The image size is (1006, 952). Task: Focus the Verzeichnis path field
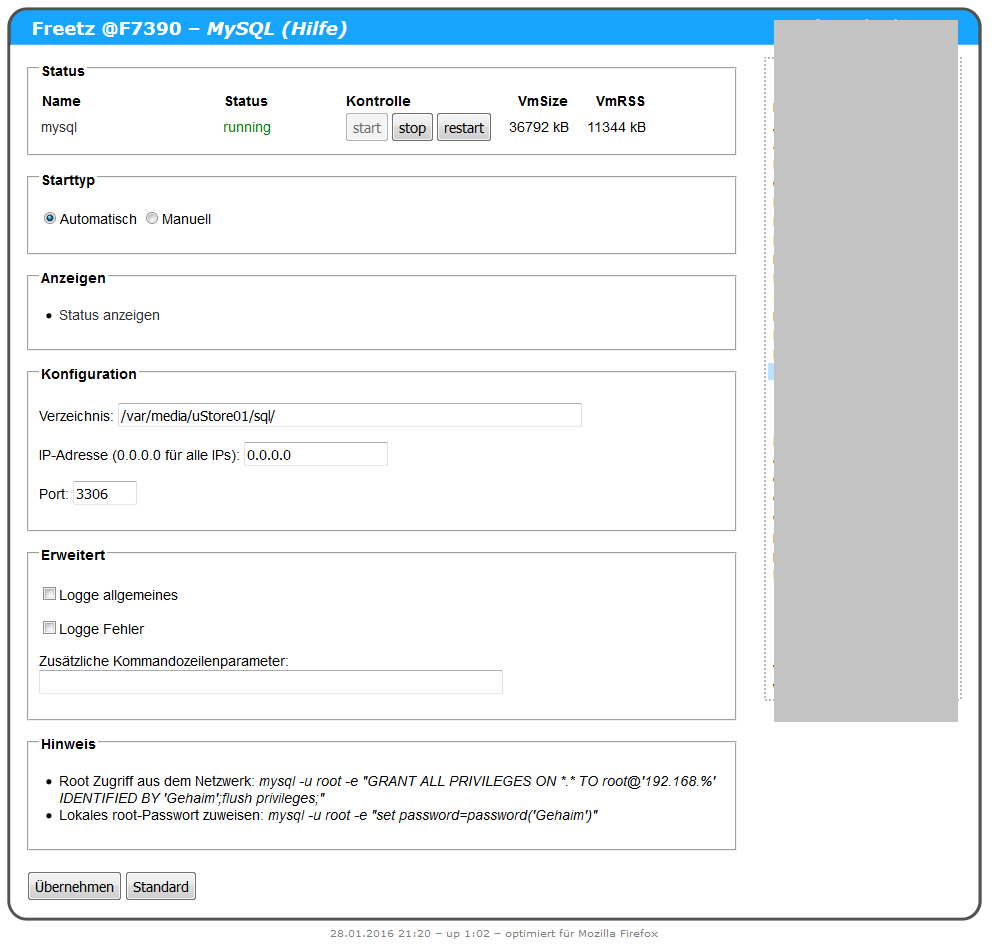click(349, 415)
